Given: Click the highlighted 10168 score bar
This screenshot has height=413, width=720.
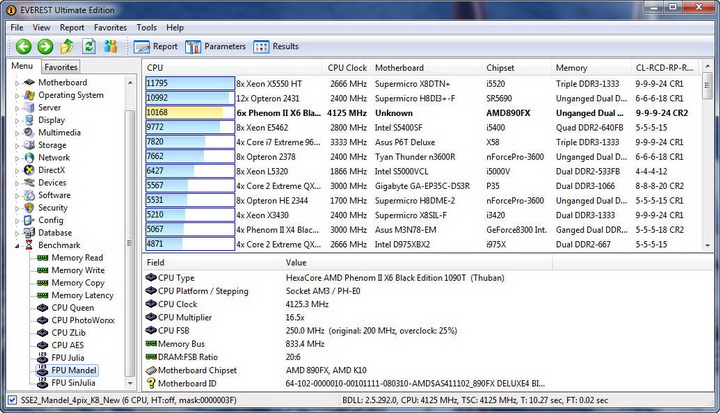Looking at the screenshot, I should pos(190,113).
